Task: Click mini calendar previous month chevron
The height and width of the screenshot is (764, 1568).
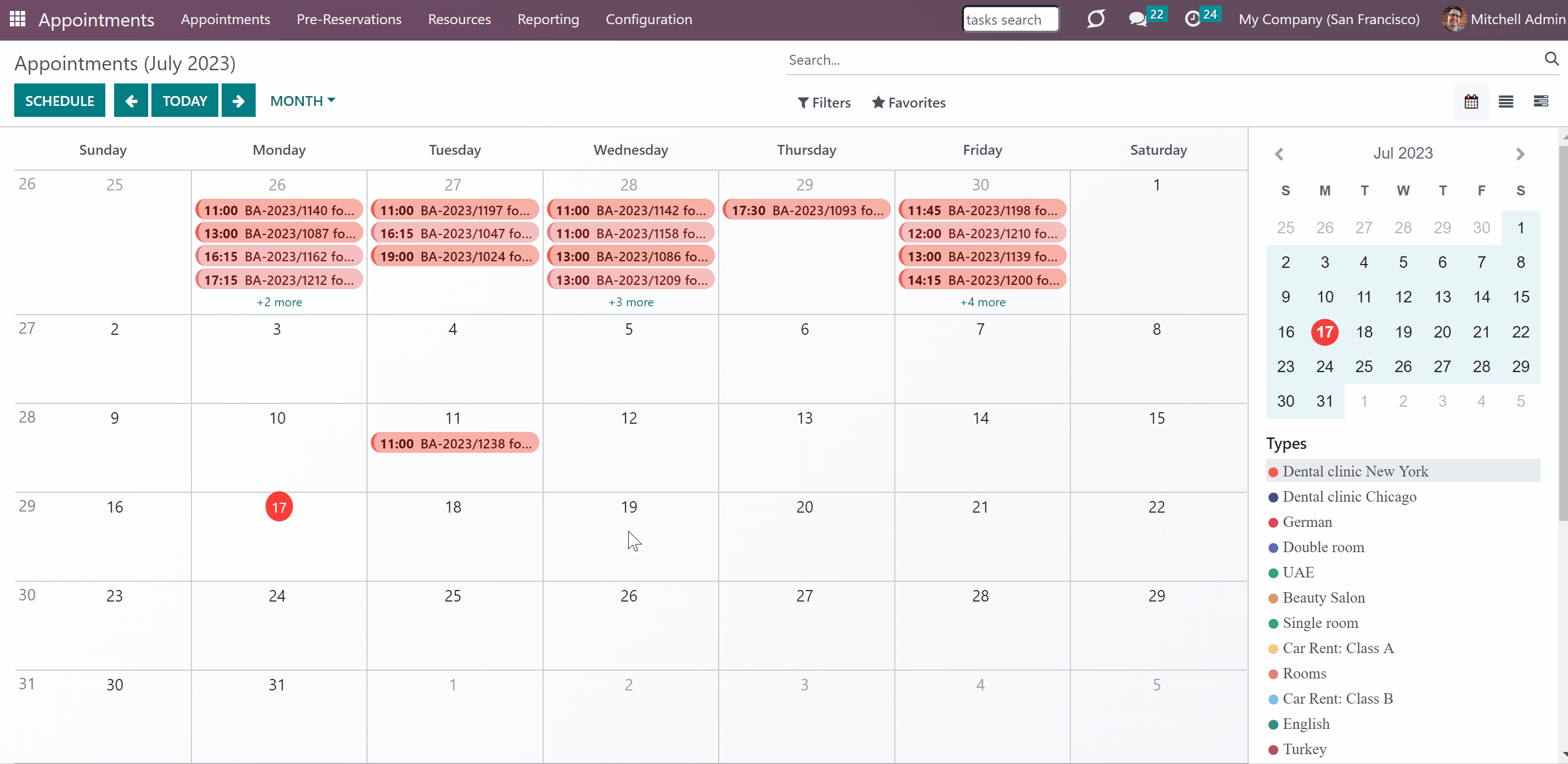Action: 1279,154
